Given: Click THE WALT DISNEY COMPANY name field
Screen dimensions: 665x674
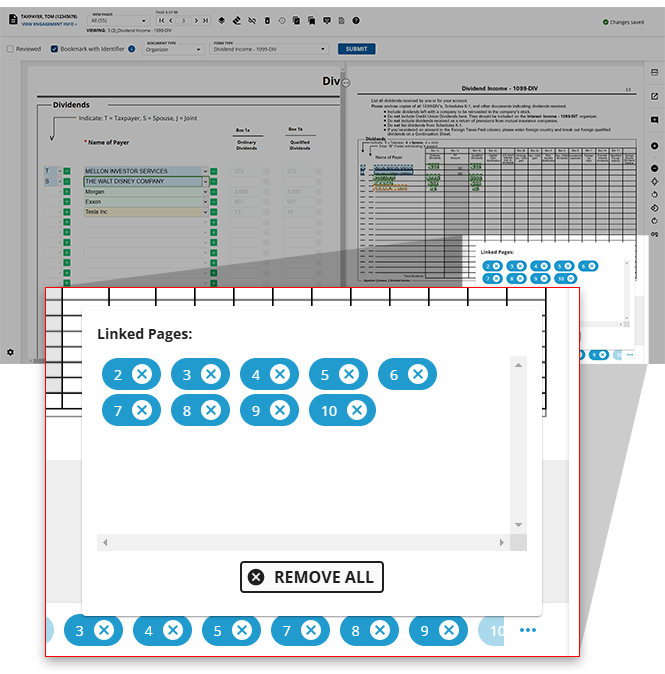Looking at the screenshot, I should 143,181.
